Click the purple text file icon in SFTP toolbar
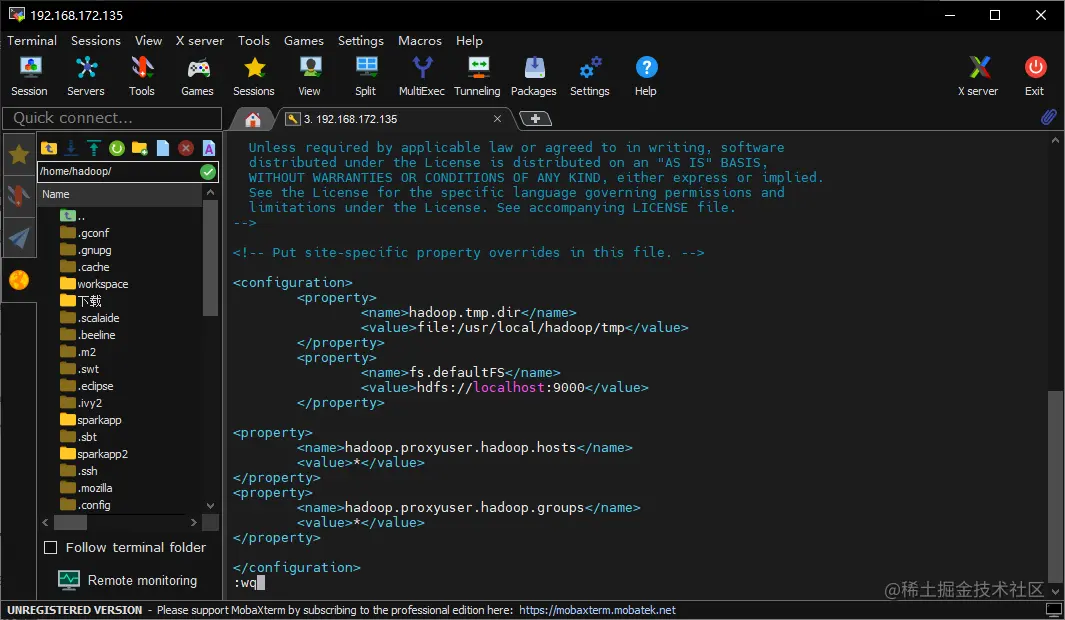Viewport: 1065px width, 620px height. point(209,148)
